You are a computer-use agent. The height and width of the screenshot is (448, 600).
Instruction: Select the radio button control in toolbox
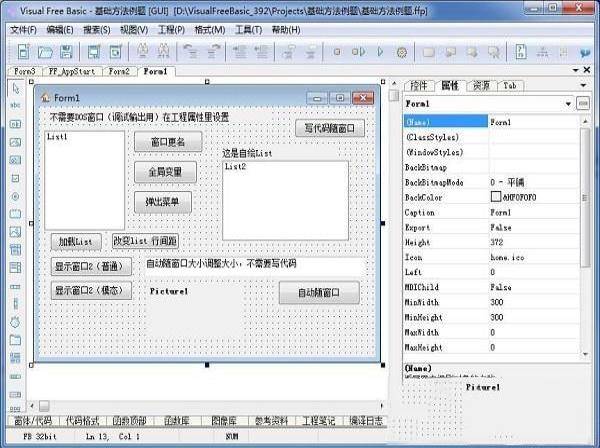click(15, 197)
